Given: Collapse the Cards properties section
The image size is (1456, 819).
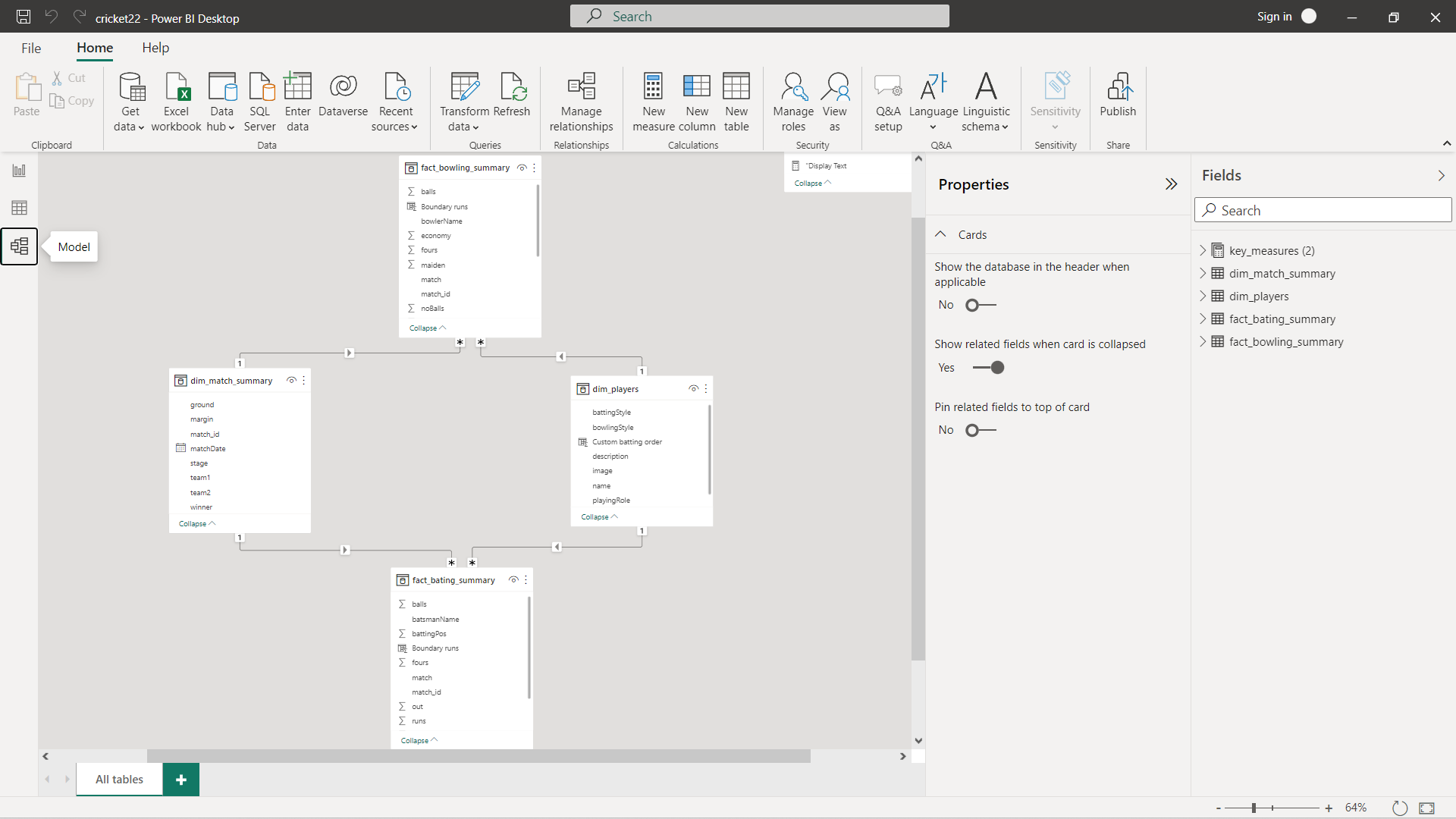Looking at the screenshot, I should point(940,235).
